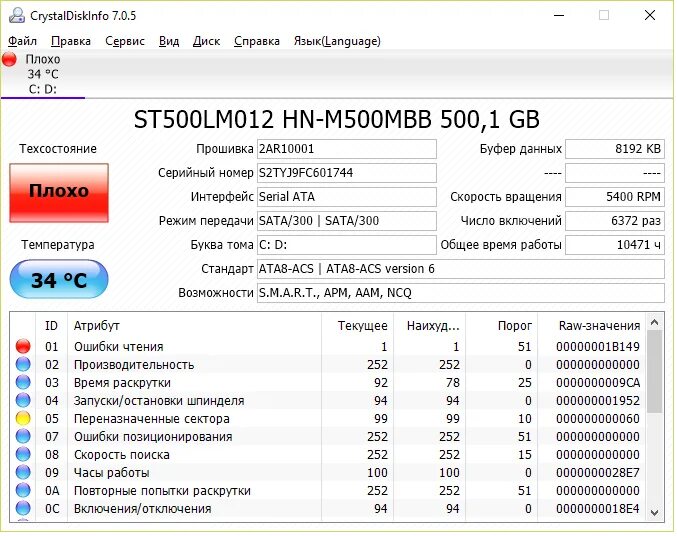Click blue status dot for Время раскрутки
This screenshot has height=536, width=677.
tap(23, 382)
